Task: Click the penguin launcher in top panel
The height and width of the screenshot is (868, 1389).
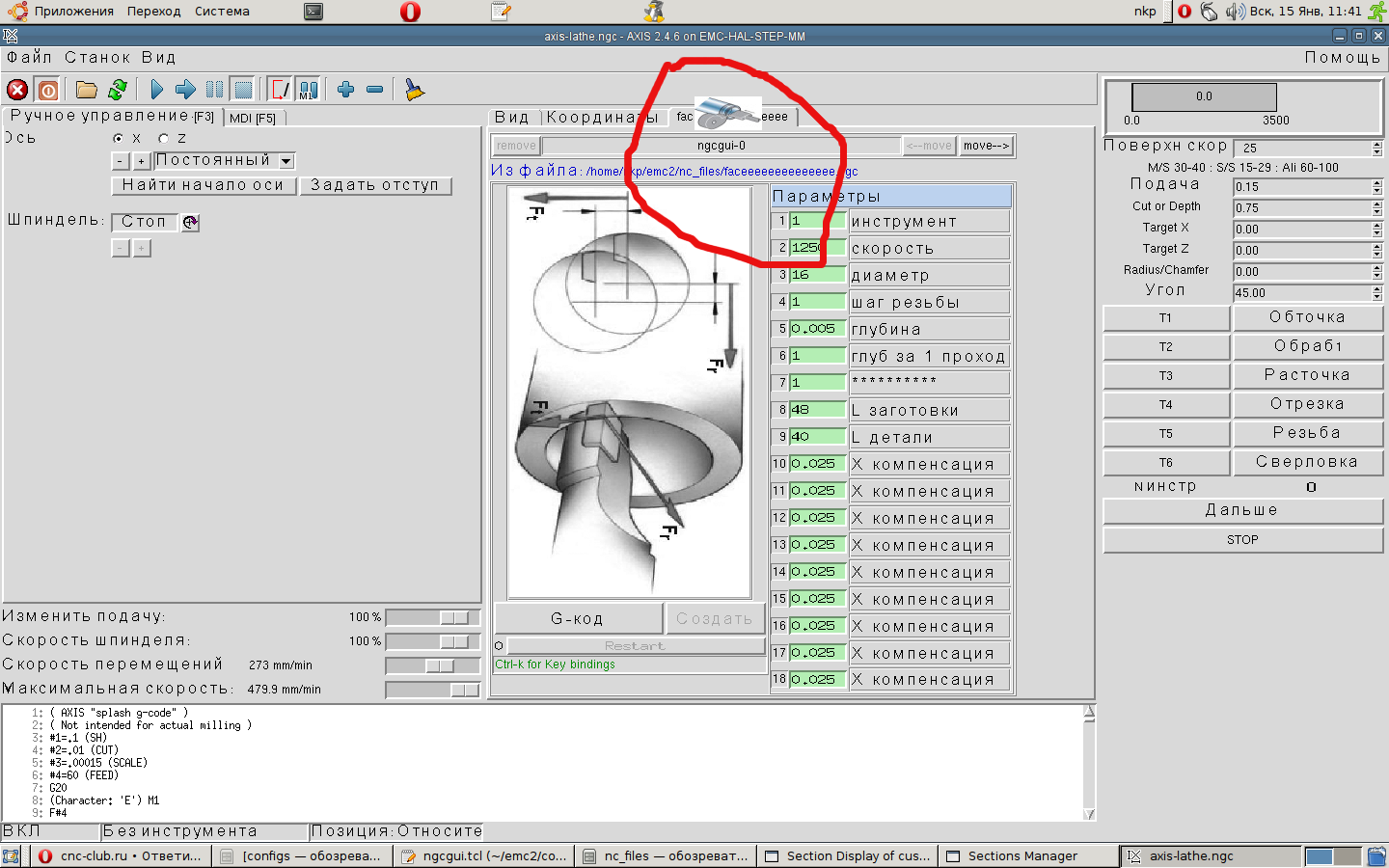Action: [x=655, y=12]
